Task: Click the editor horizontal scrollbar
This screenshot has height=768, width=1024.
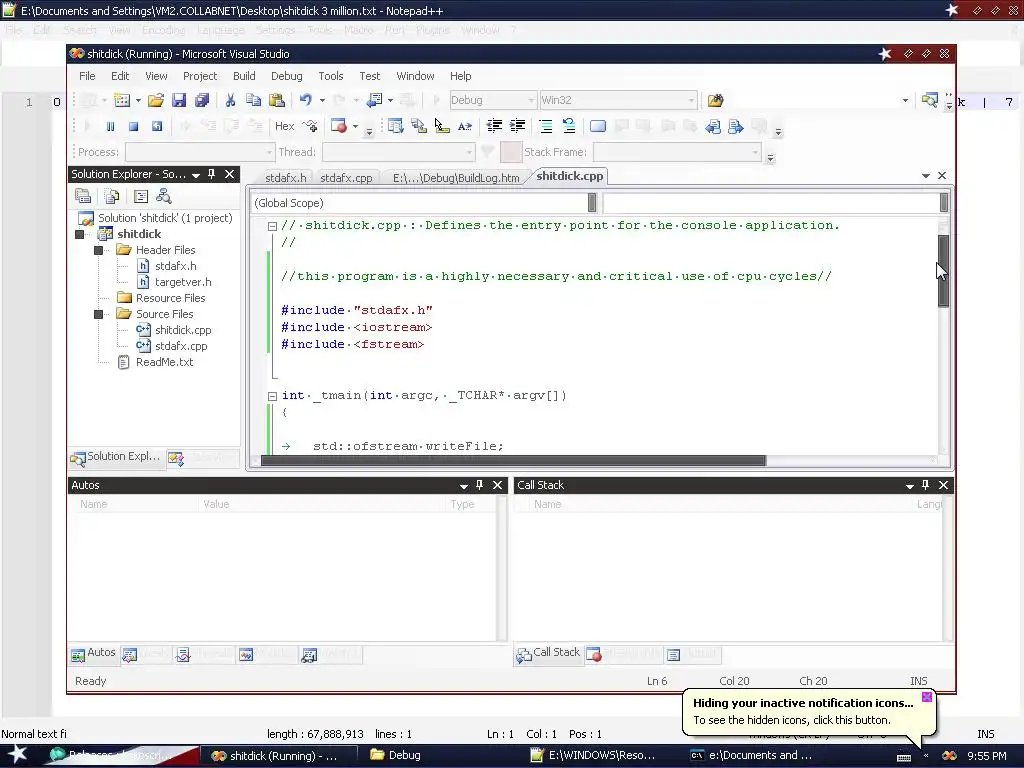Action: click(x=513, y=460)
